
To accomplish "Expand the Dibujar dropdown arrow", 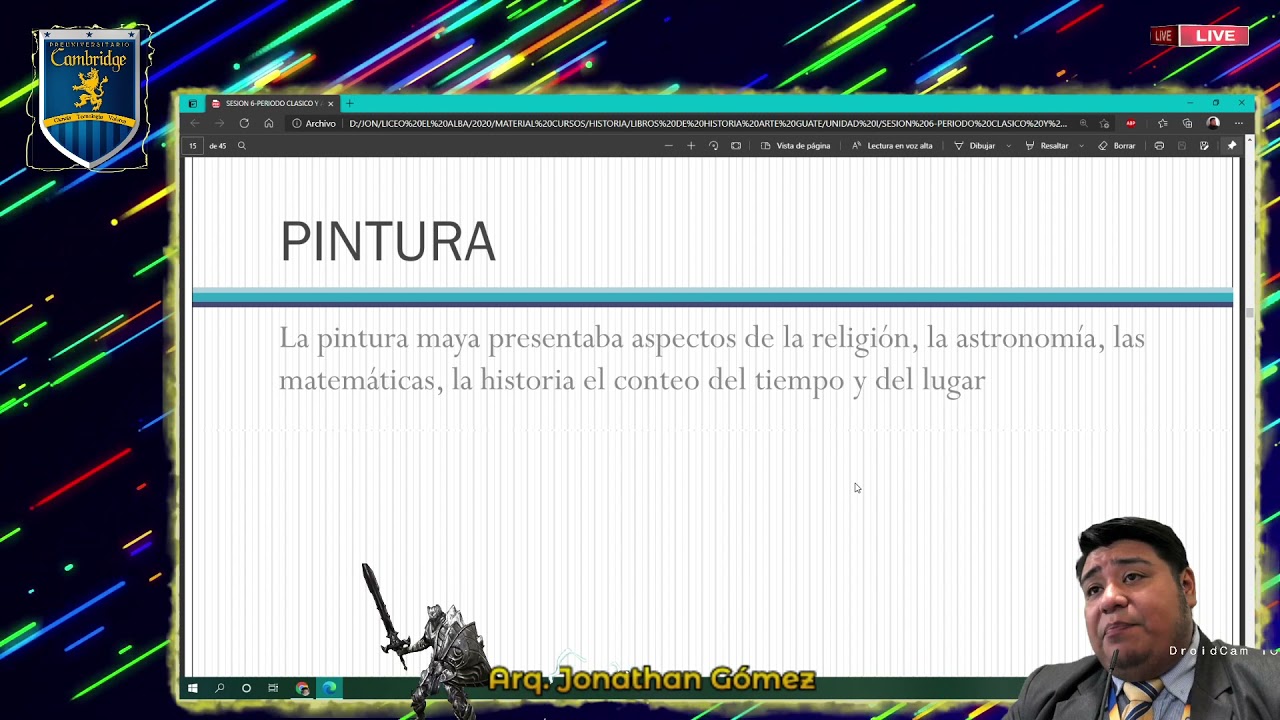I will click(x=1008, y=146).
